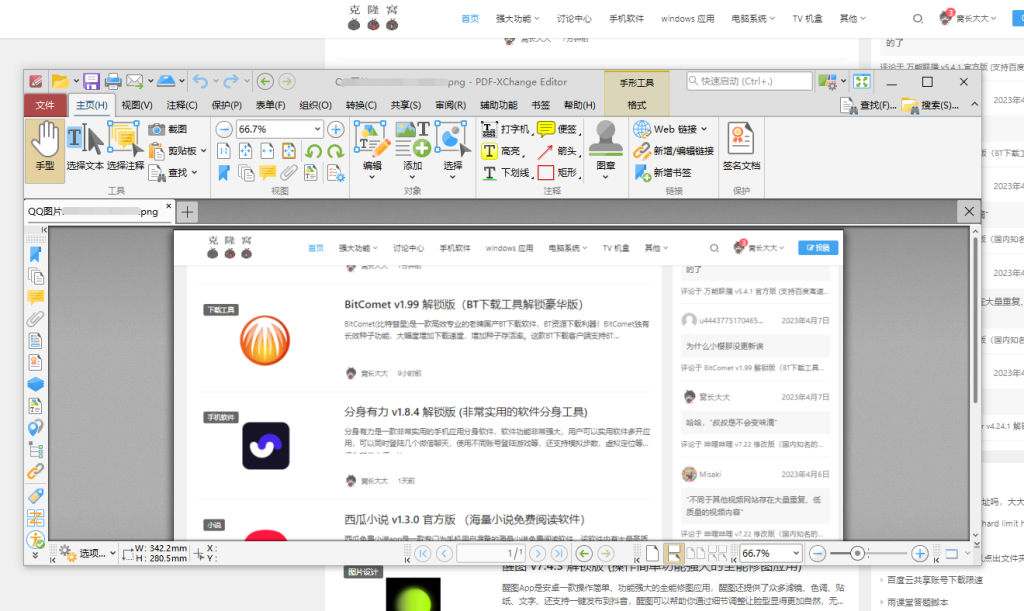Click page number field 1/1
The image size is (1024, 611).
click(x=490, y=554)
